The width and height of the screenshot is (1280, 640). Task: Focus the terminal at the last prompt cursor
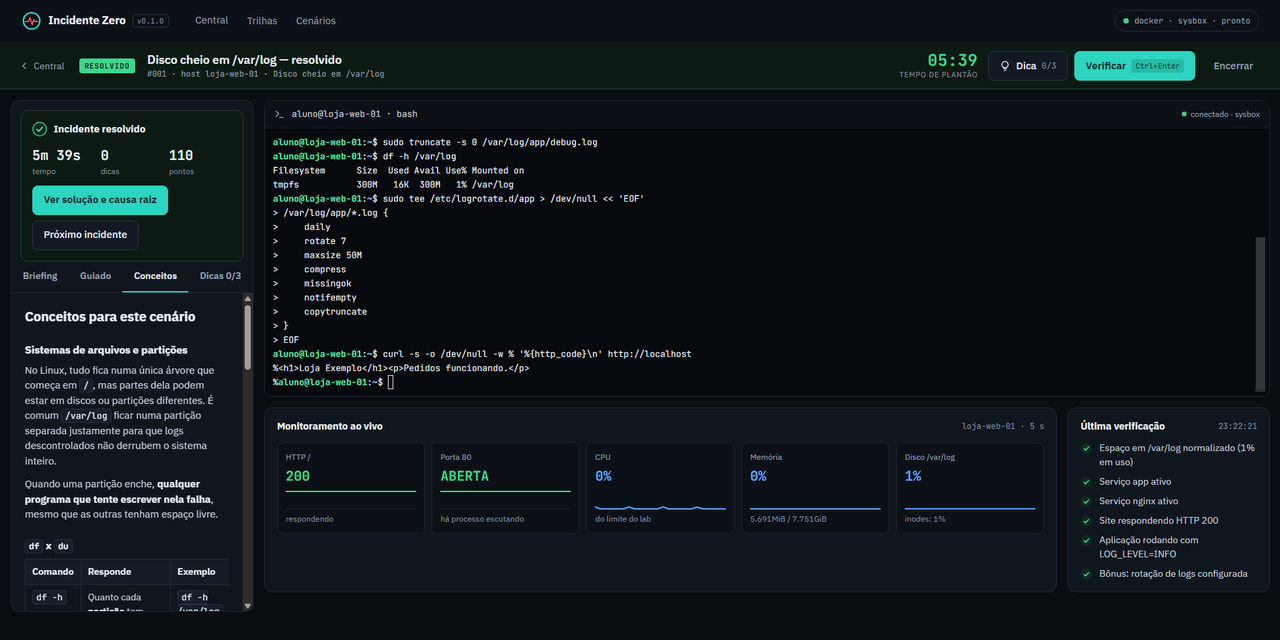391,382
